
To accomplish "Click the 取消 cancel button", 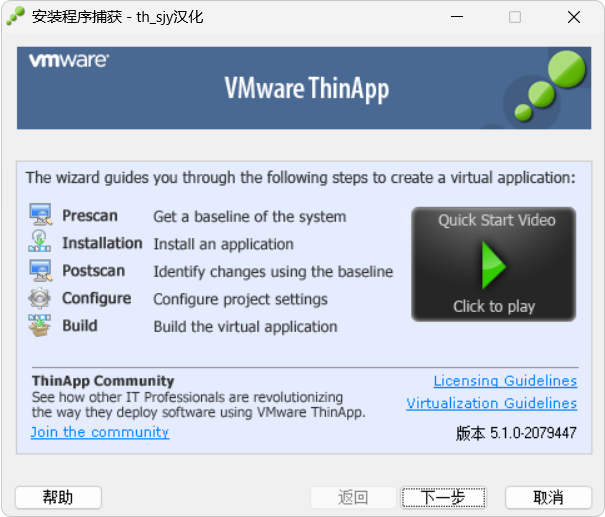I will point(548,497).
